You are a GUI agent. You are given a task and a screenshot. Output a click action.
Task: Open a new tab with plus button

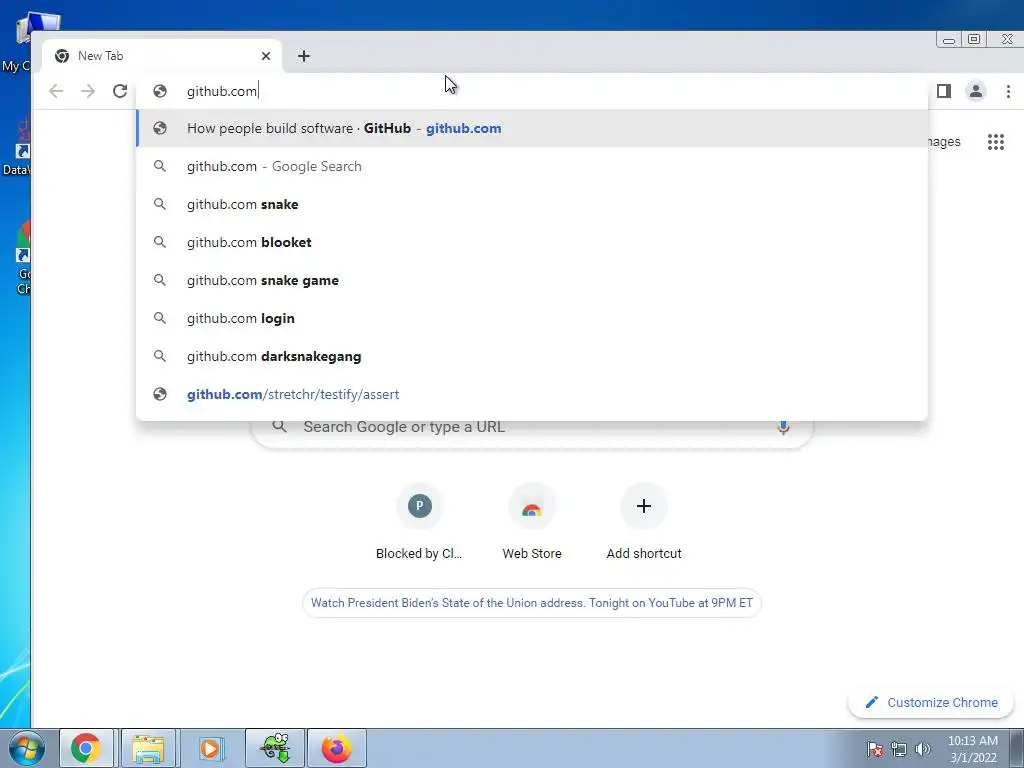(304, 56)
